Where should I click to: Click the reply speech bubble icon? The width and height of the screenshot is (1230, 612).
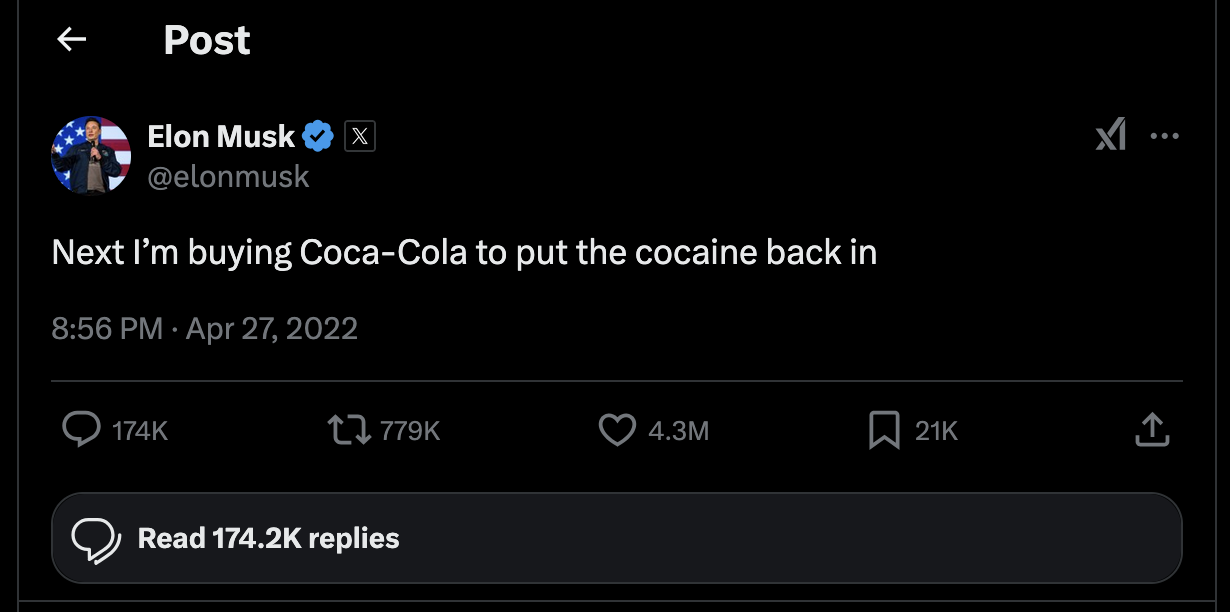81,430
